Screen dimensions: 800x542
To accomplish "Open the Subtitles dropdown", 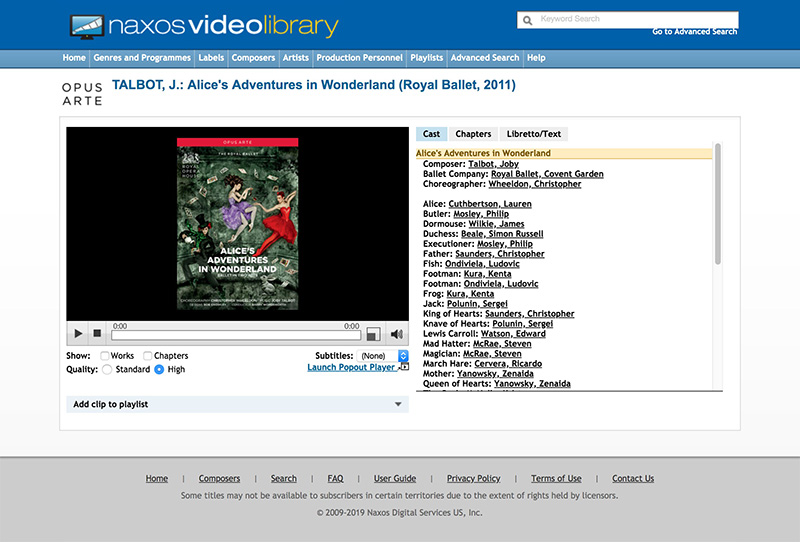I will pos(384,356).
